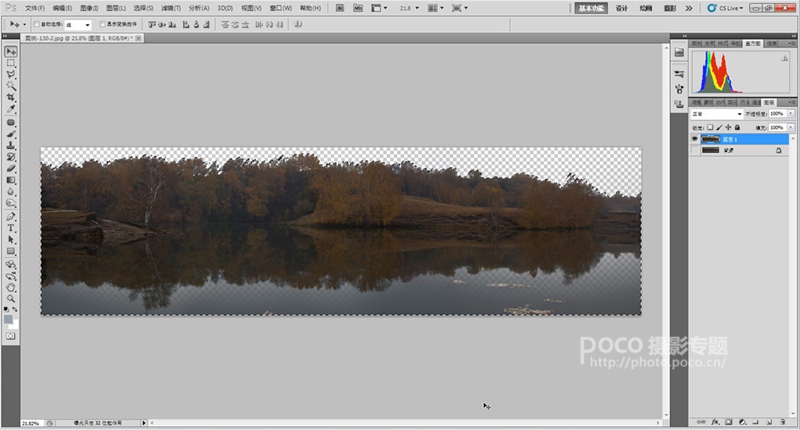Select the Eyedropper tool
800x430 pixels.
(x=11, y=109)
